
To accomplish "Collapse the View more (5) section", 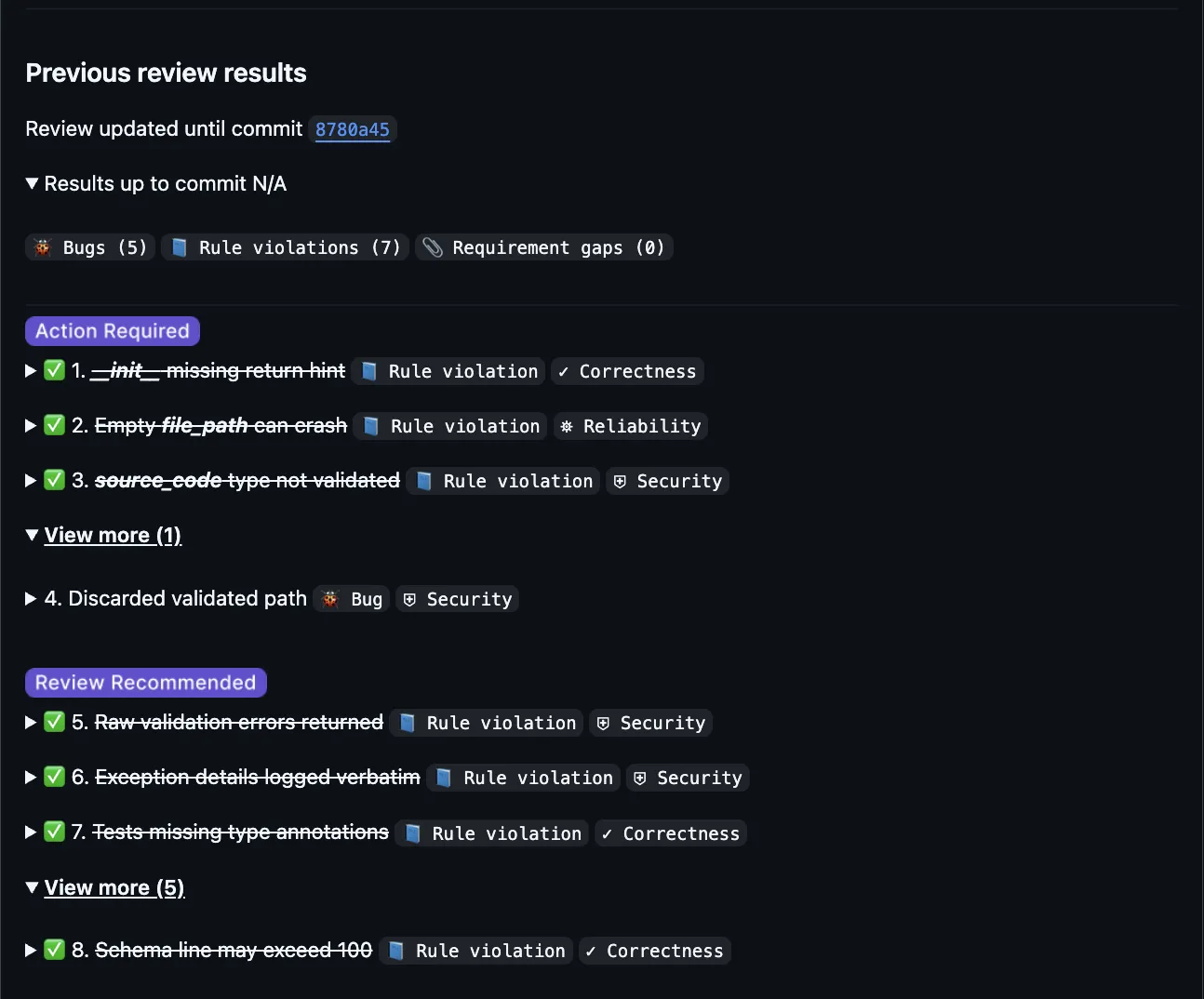I will (33, 887).
